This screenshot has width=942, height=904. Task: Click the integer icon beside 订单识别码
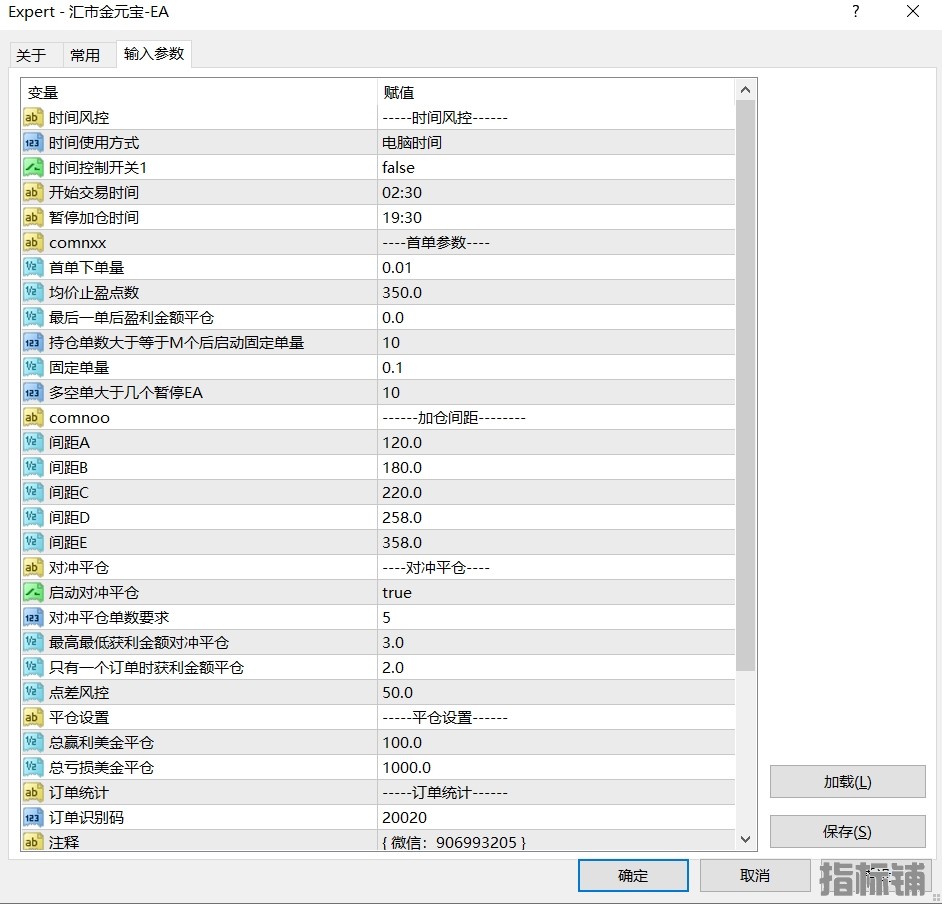point(33,818)
